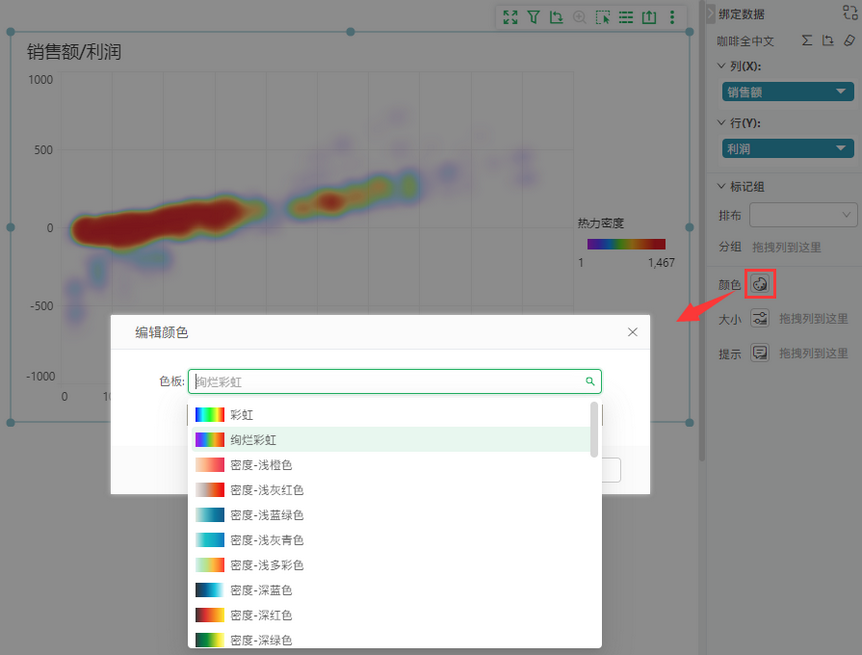
Task: Select the 密度-浅蓝绿色 palette
Action: click(390, 515)
